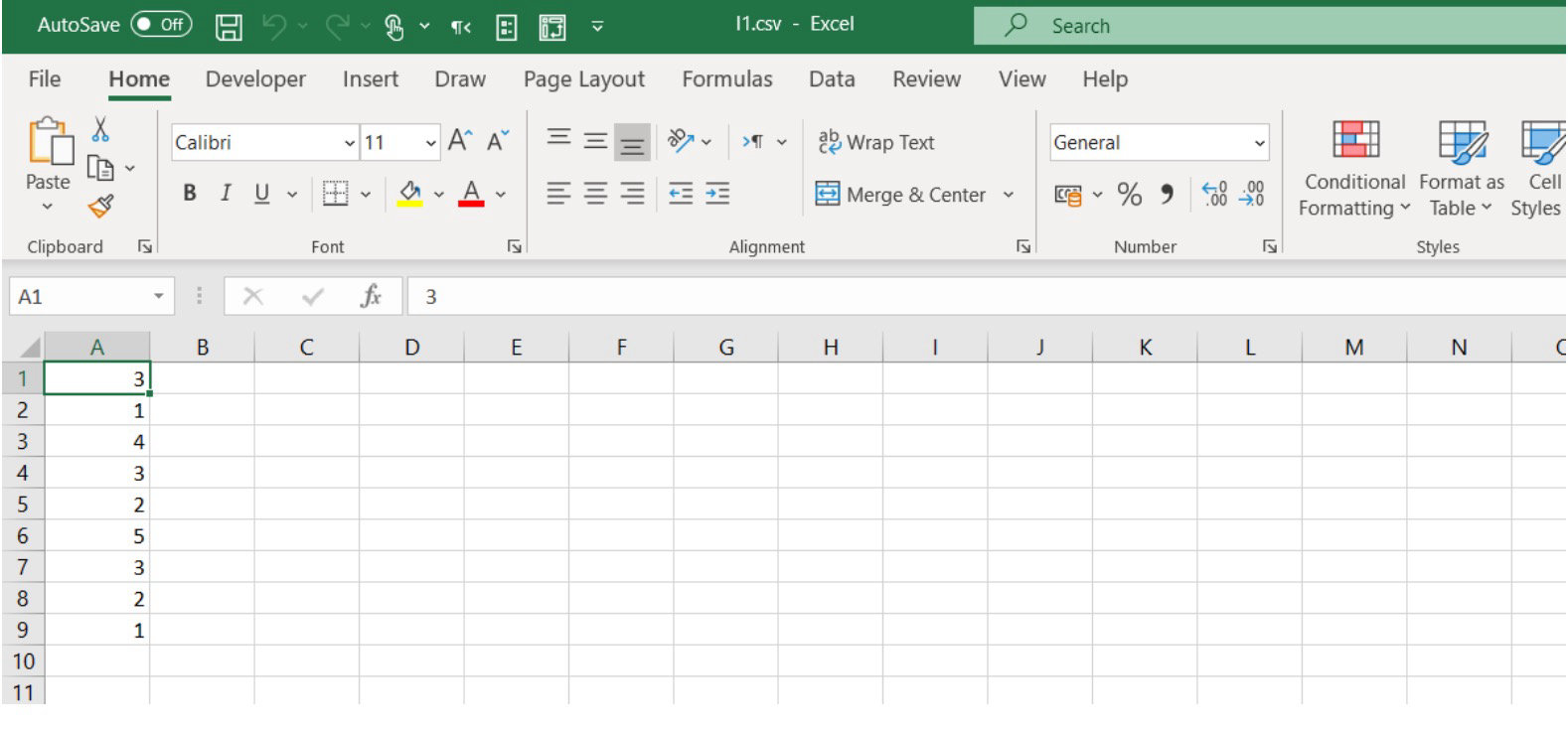The width and height of the screenshot is (1568, 729).
Task: Expand the General number format dropdown
Action: pyautogui.click(x=1259, y=143)
